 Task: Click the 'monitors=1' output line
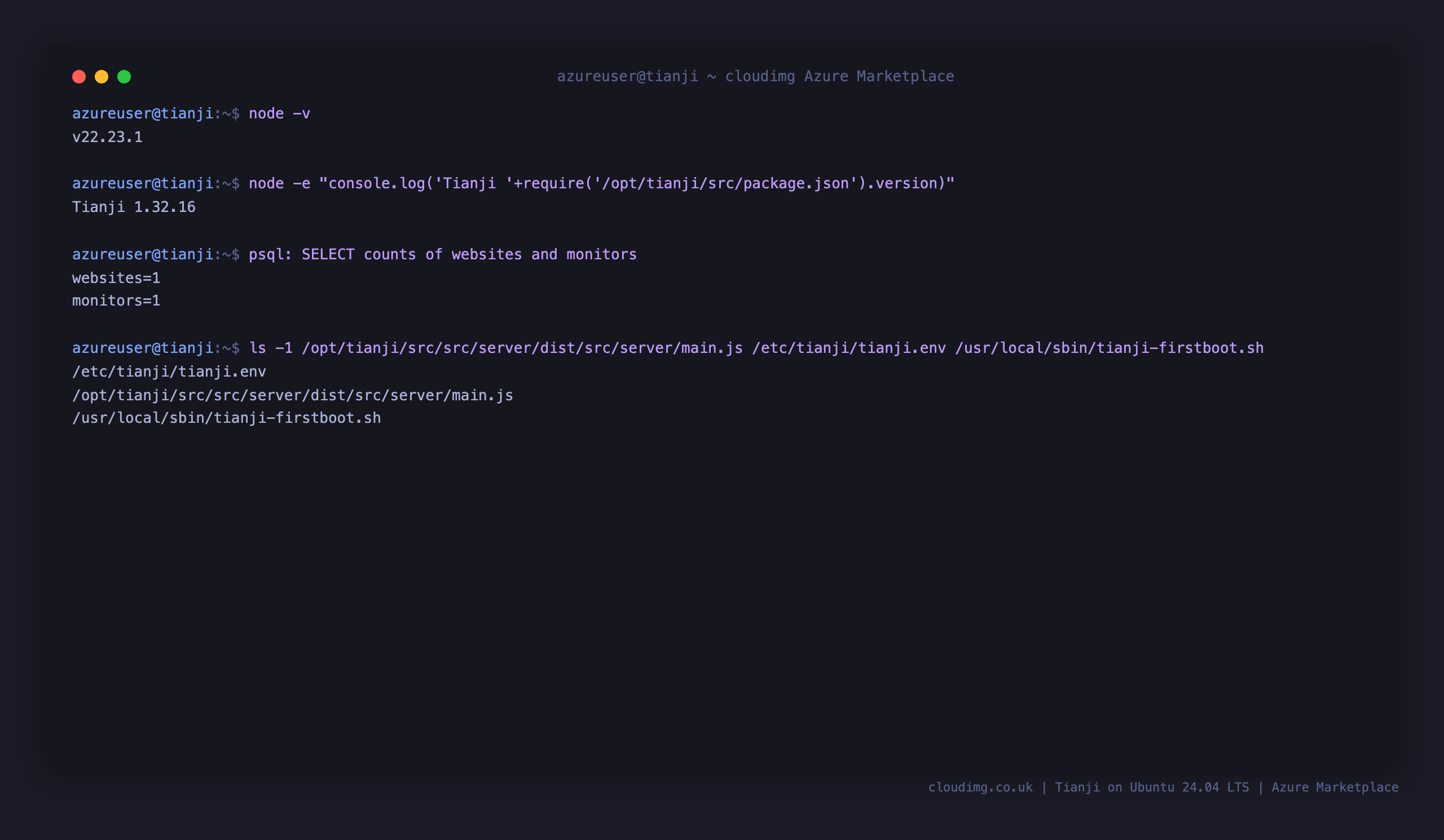pos(116,300)
